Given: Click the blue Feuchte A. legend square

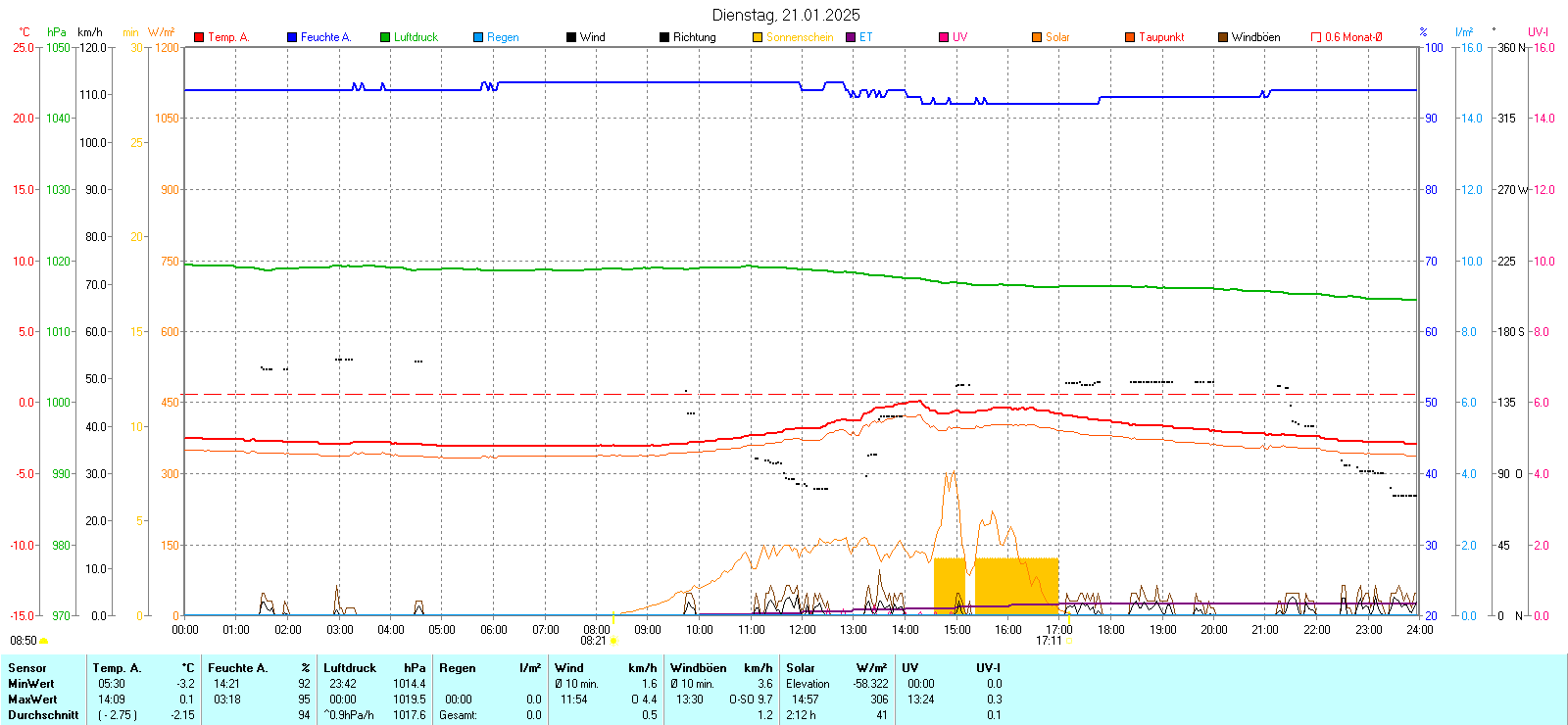Looking at the screenshot, I should point(292,37).
